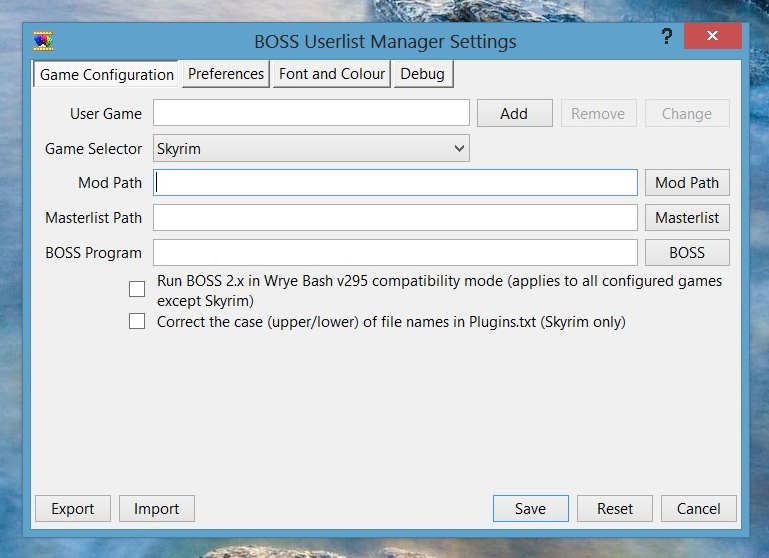Toggle correct file name case checkbox
The image size is (769, 558).
click(x=137, y=322)
